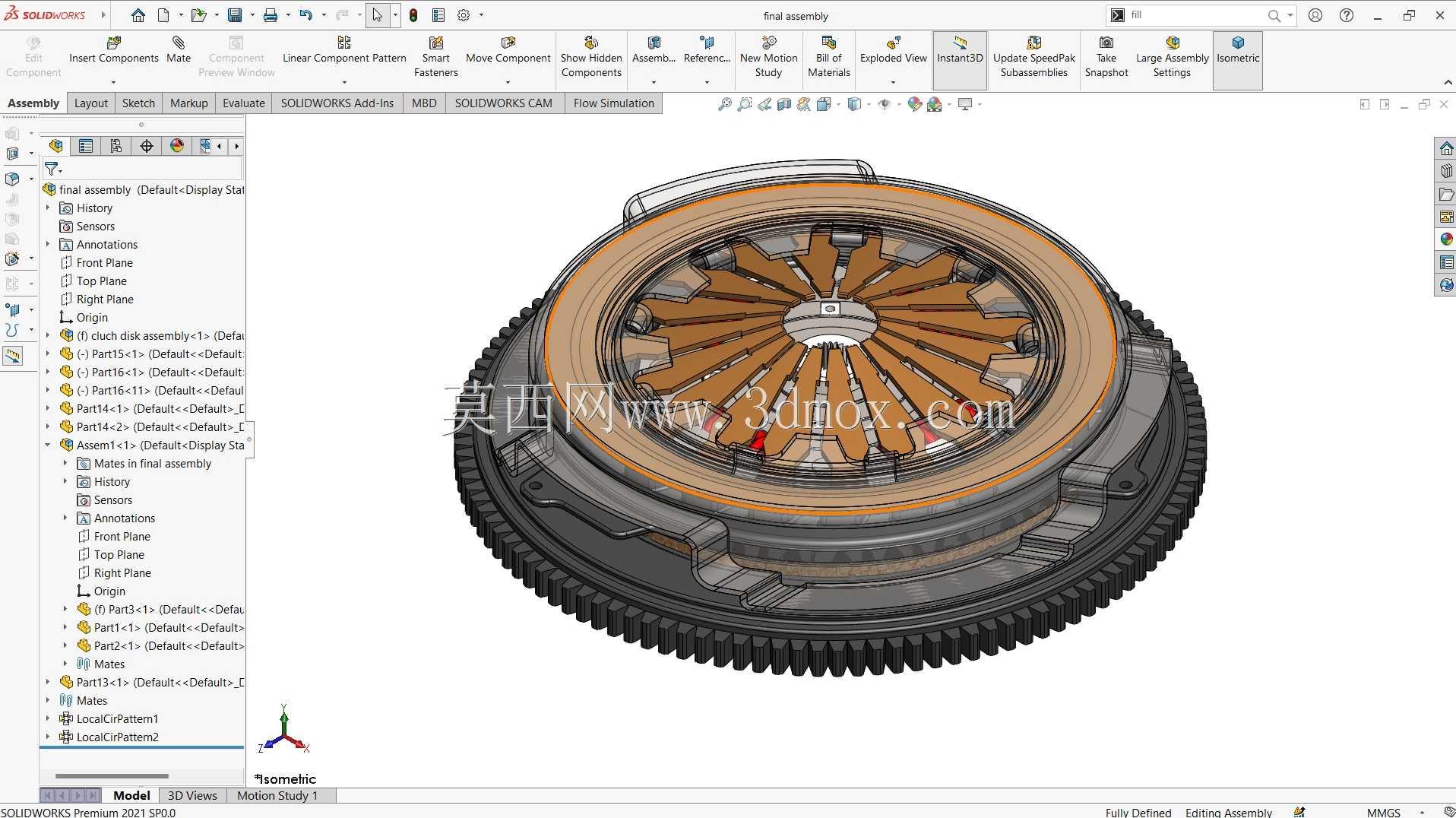Switch to Flow Simulation tab
Viewport: 1456px width, 818px height.
click(614, 103)
